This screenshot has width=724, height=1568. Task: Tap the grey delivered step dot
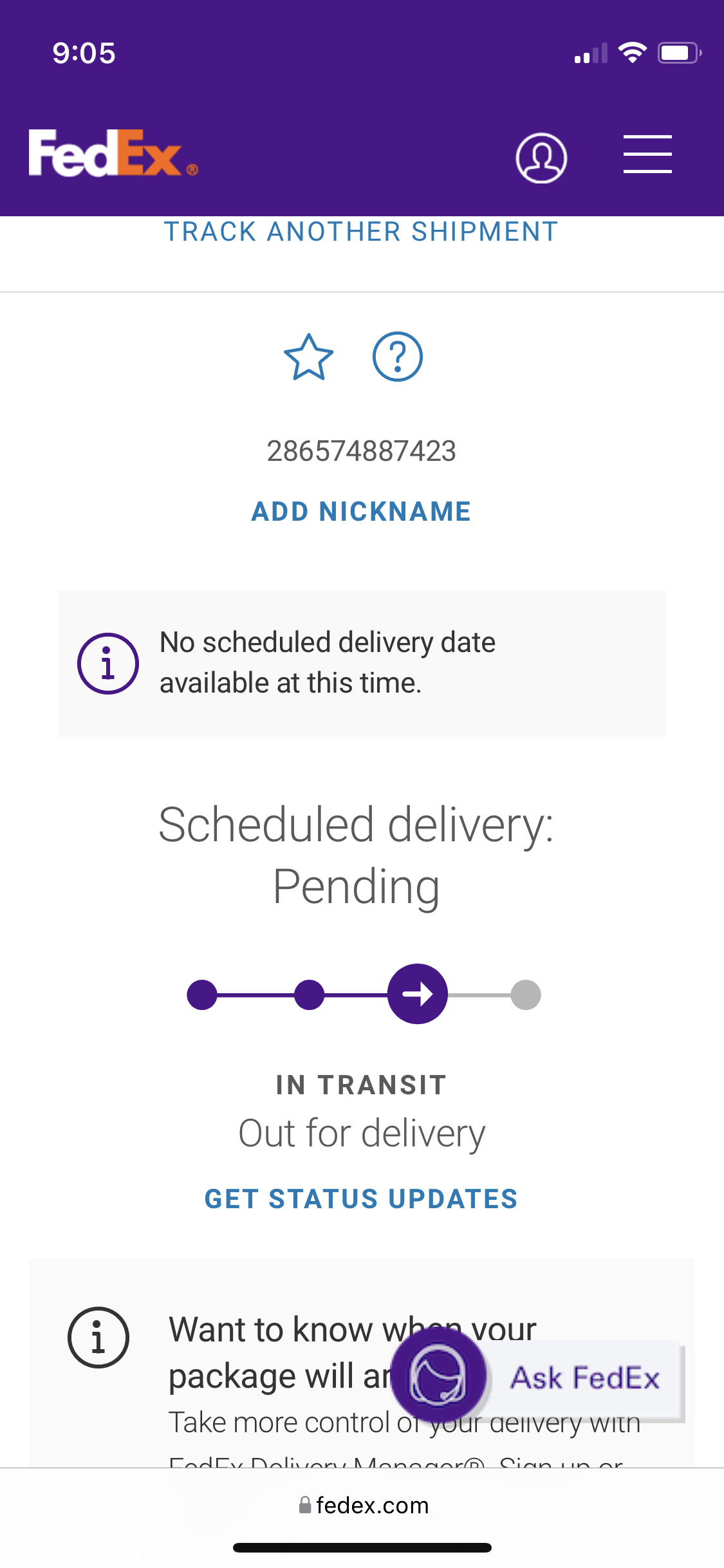(526, 995)
